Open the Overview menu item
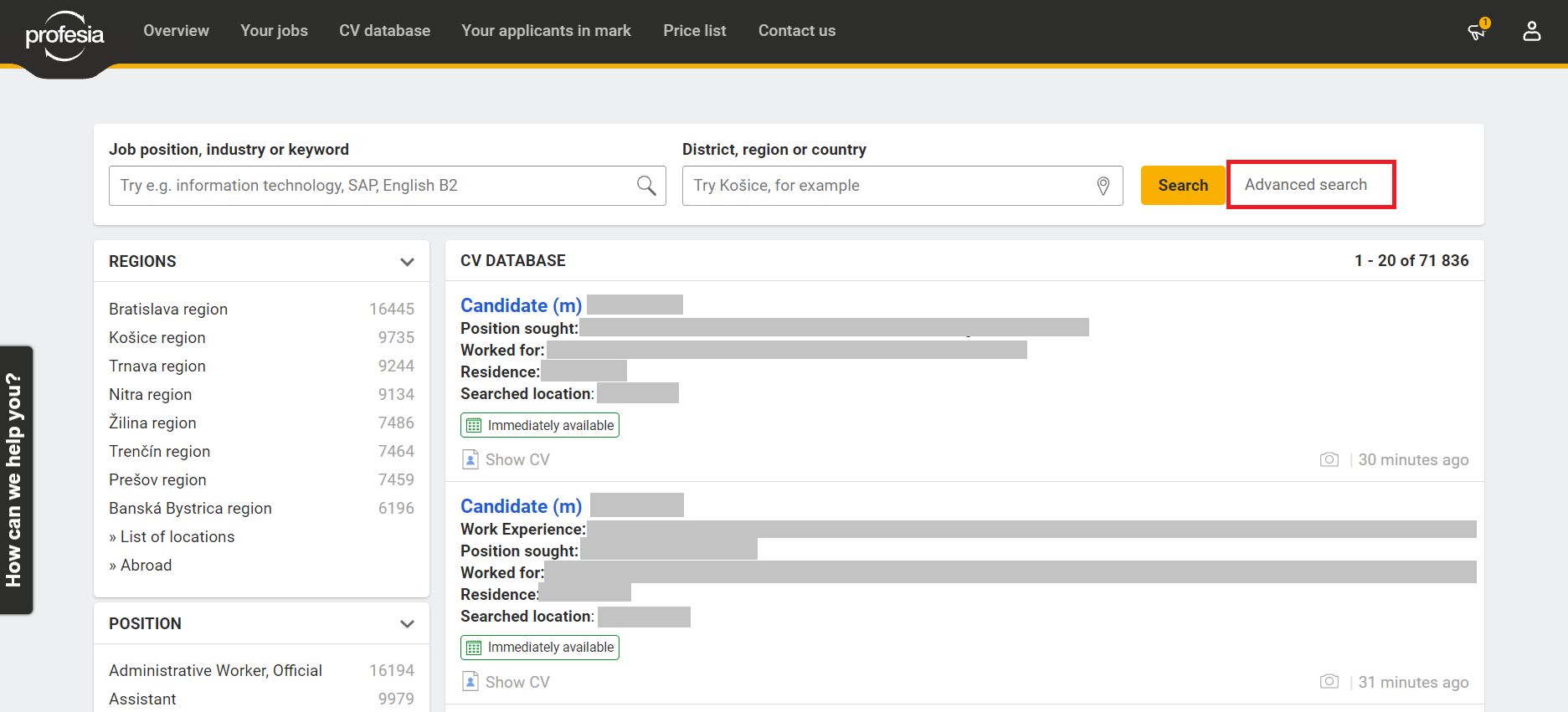 [x=176, y=31]
